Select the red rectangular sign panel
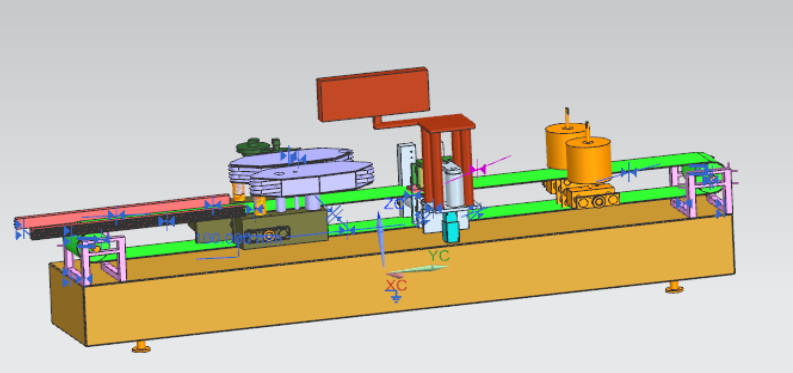Viewport: 793px width, 373px height. (374, 95)
